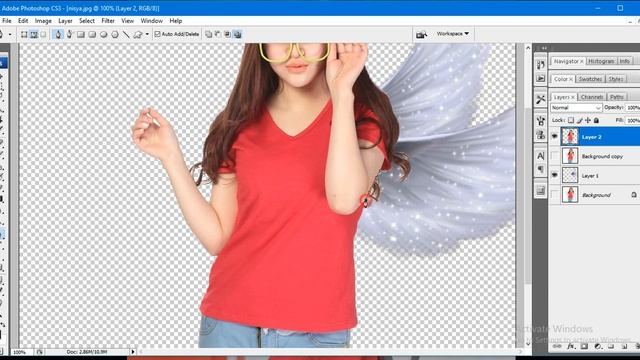Viewport: 640px width, 360px height.
Task: Open the Workspace dropdown
Action: pyautogui.click(x=453, y=34)
